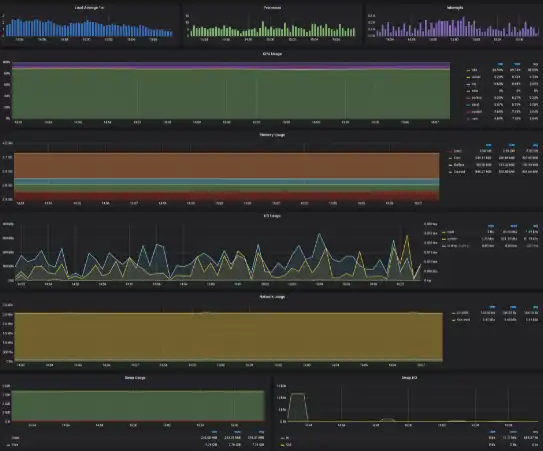This screenshot has width=543, height=451.
Task: Select read series in I/O Usage legend
Action: (x=451, y=232)
